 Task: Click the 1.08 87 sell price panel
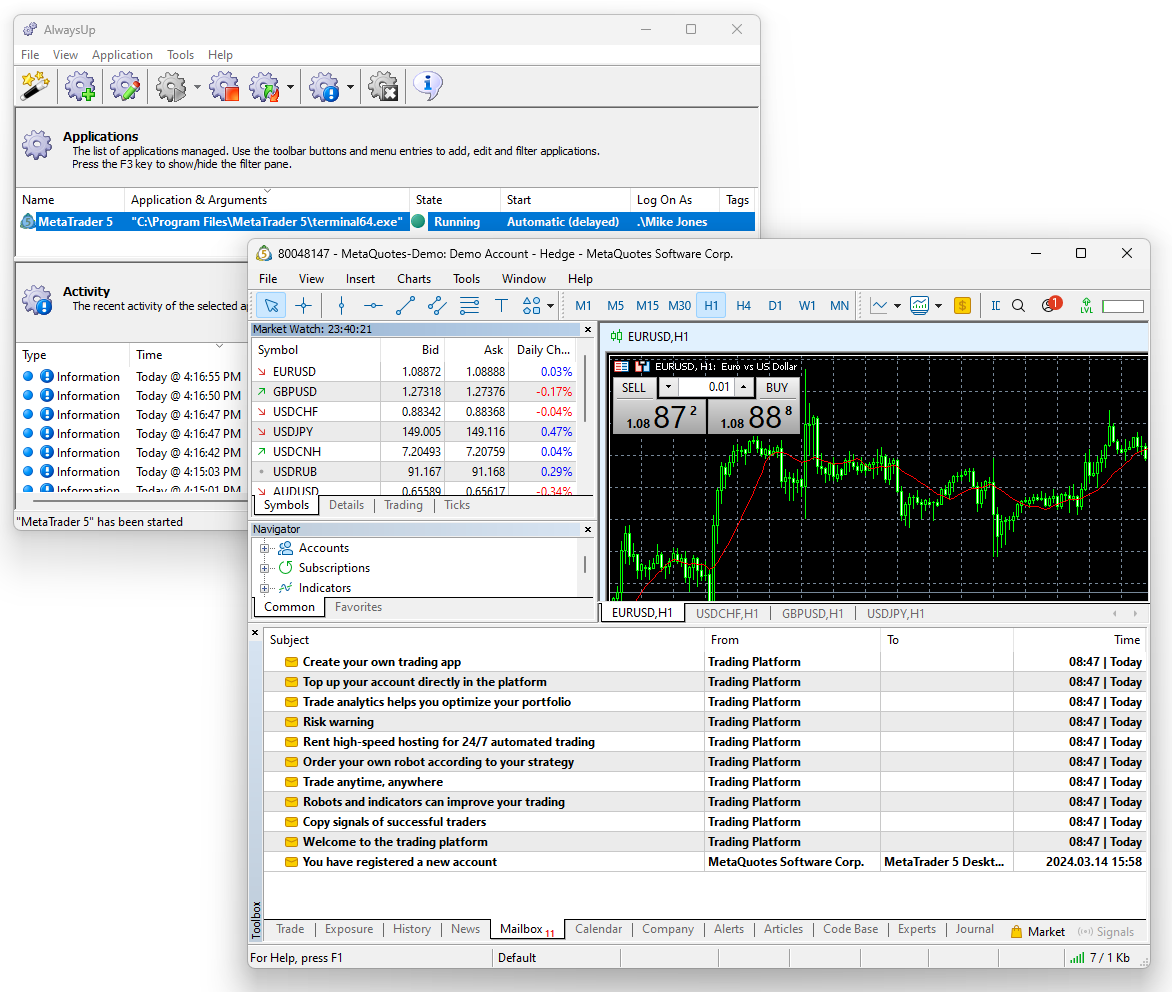659,417
